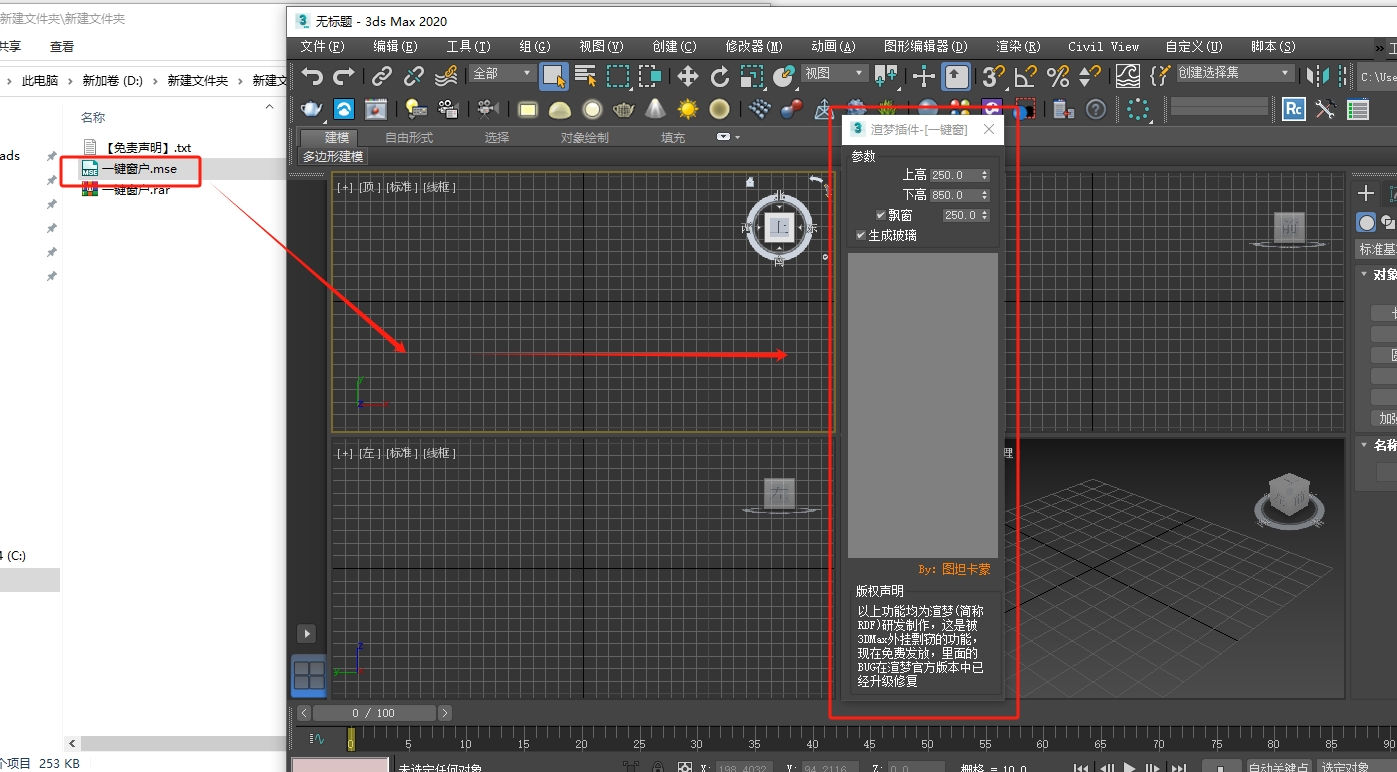Click the Undo arrow in 3ds Max toolbar
This screenshot has height=772, width=1397.
[x=313, y=76]
